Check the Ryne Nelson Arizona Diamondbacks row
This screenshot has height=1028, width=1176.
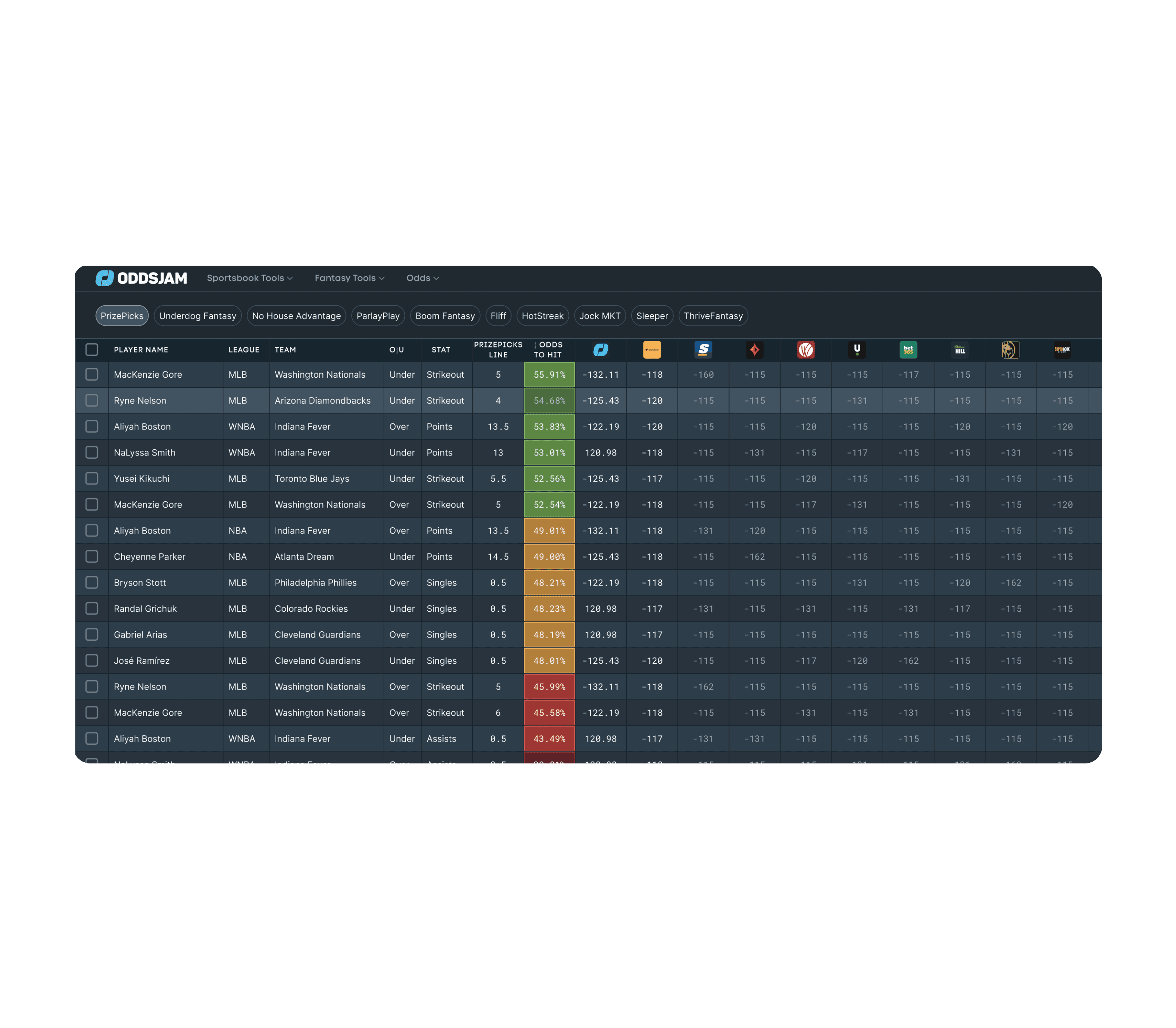[x=92, y=400]
